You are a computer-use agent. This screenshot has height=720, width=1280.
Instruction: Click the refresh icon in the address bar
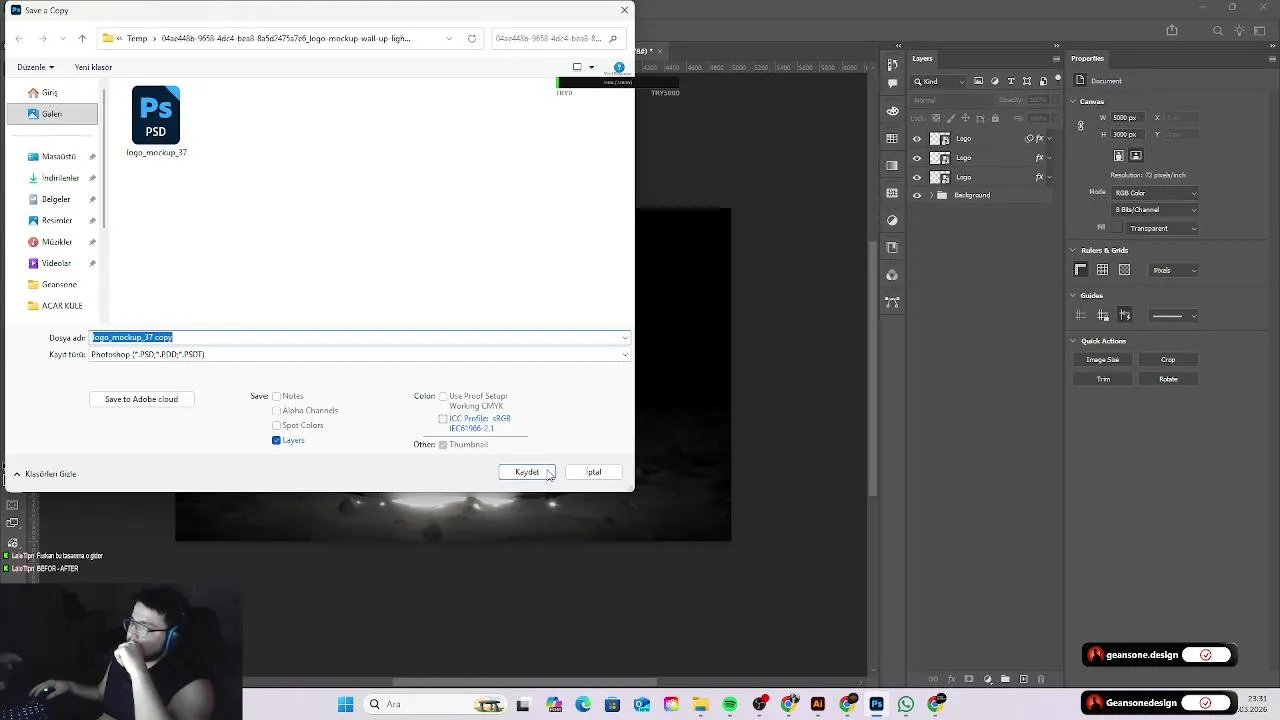pyautogui.click(x=472, y=39)
